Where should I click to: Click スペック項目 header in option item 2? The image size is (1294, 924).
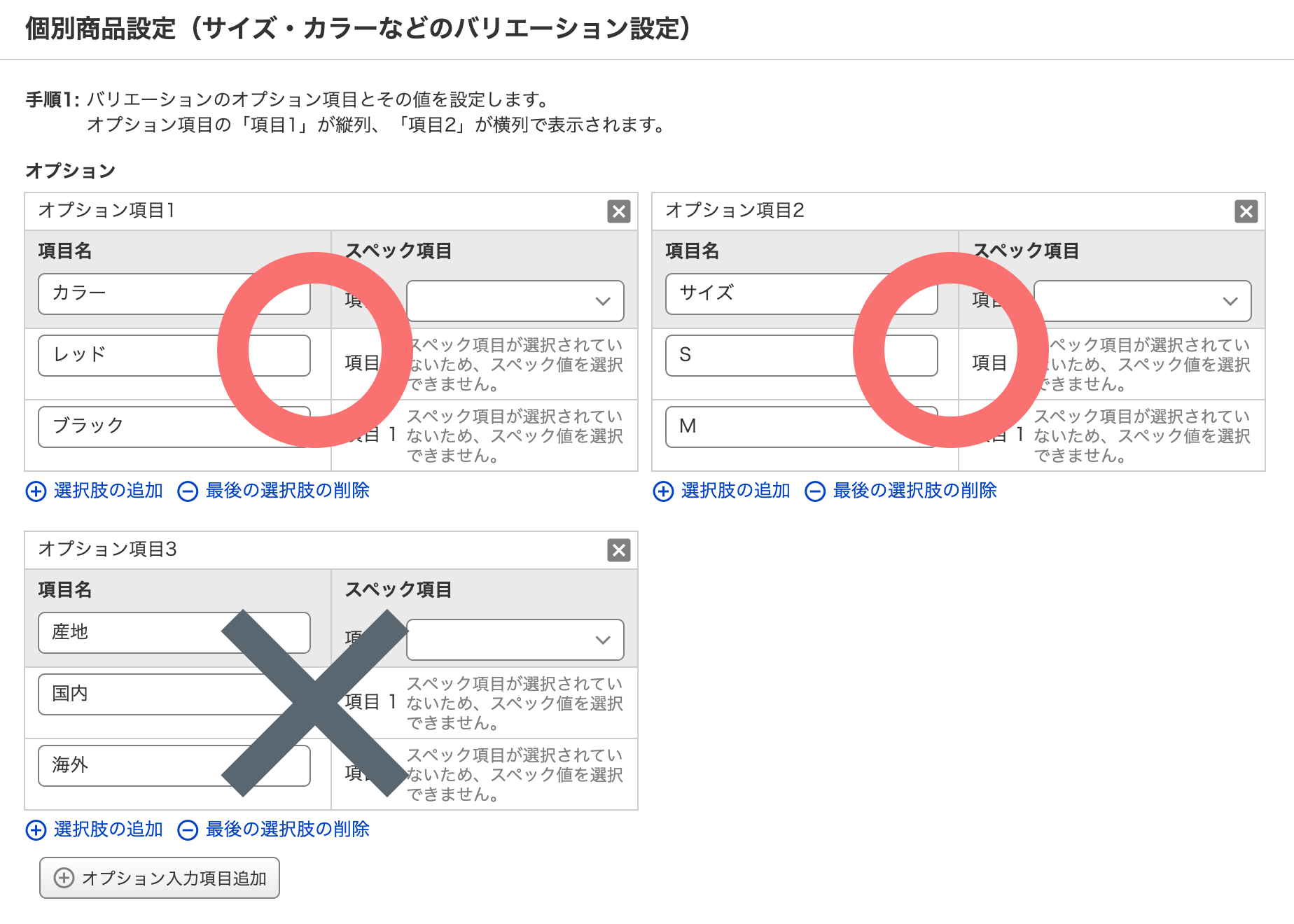pyautogui.click(x=1026, y=251)
